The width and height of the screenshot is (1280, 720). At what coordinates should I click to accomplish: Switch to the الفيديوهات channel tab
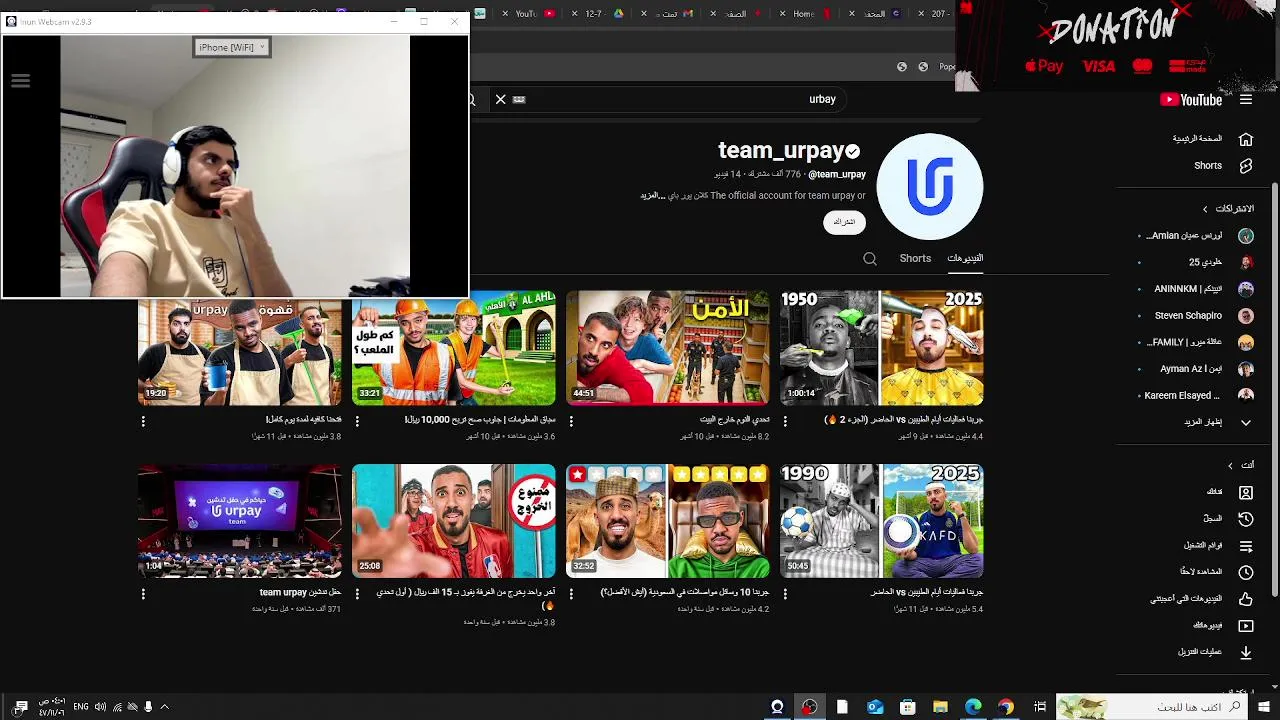tap(965, 258)
